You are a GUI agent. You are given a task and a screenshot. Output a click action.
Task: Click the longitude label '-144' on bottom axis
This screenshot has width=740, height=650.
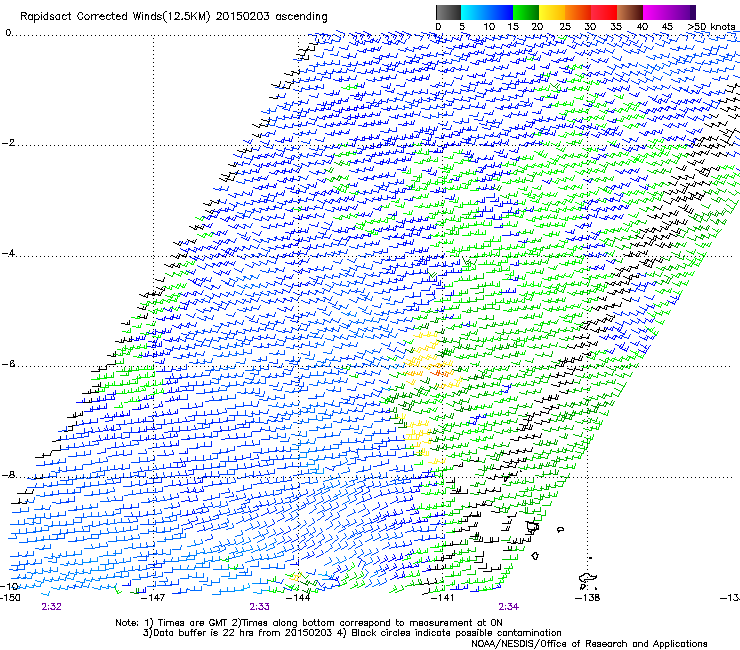click(x=299, y=598)
